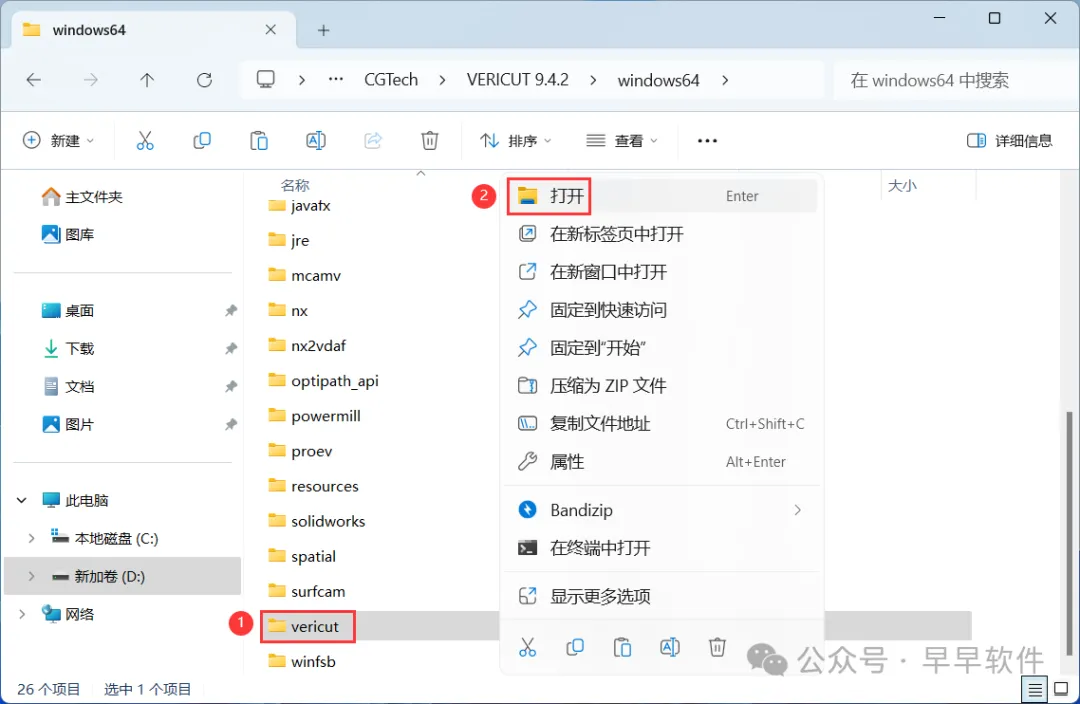Screen dimensions: 1080x704
Task: Click chevron after windows64 in address bar
Action: point(725,80)
